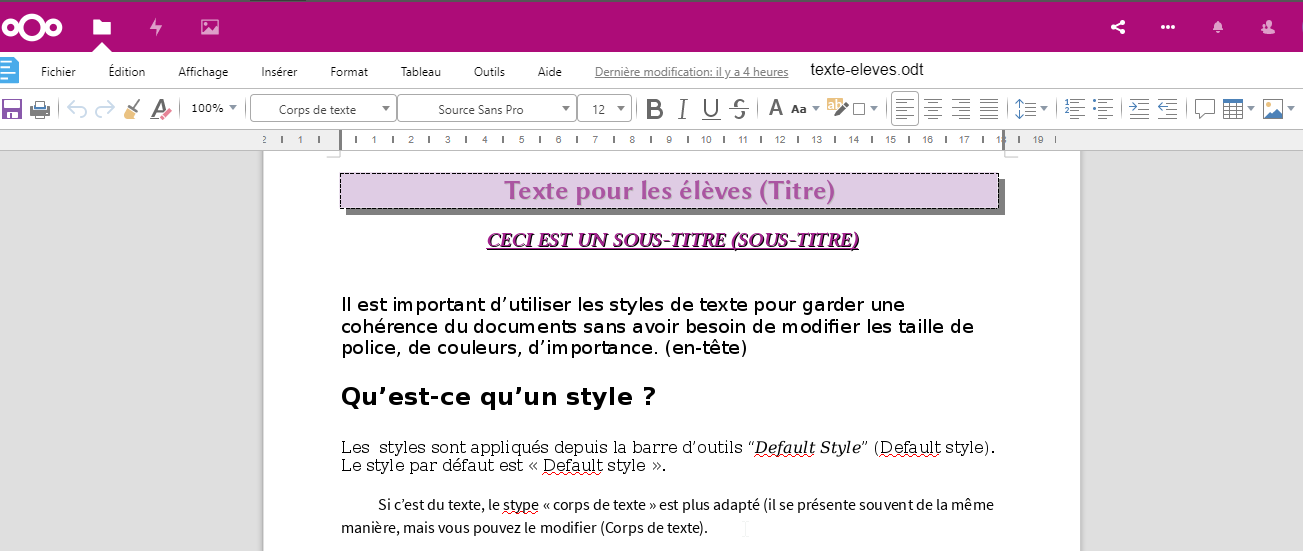Screen dimensions: 1303x551
Task: Click the Save document icon
Action: click(12, 109)
